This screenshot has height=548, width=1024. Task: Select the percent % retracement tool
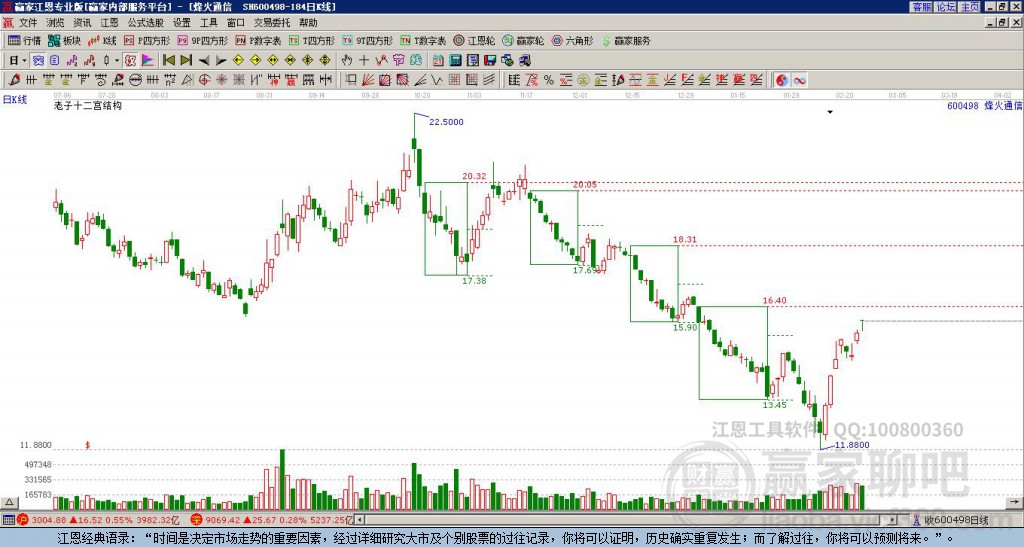(x=549, y=80)
